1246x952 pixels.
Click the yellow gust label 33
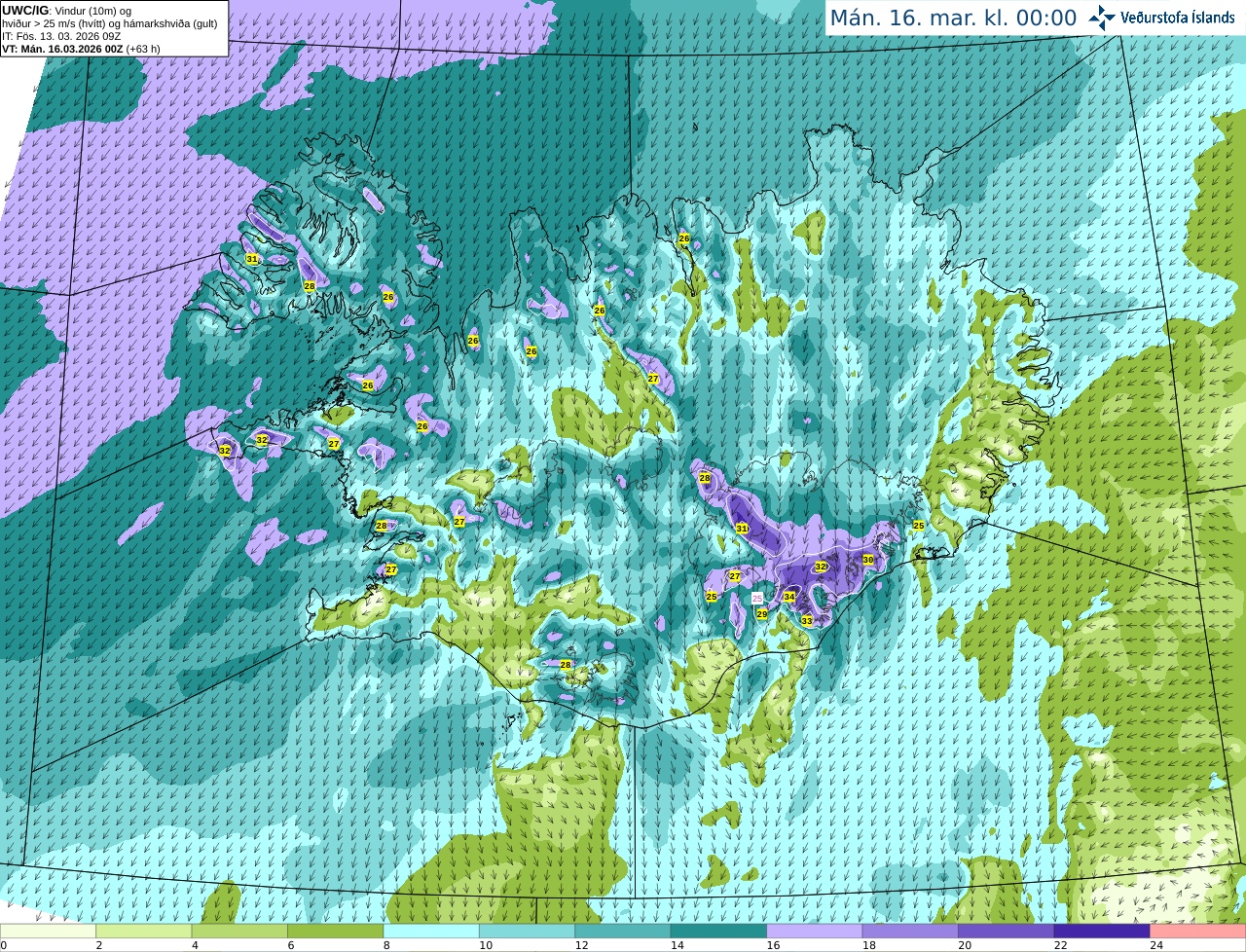(807, 620)
